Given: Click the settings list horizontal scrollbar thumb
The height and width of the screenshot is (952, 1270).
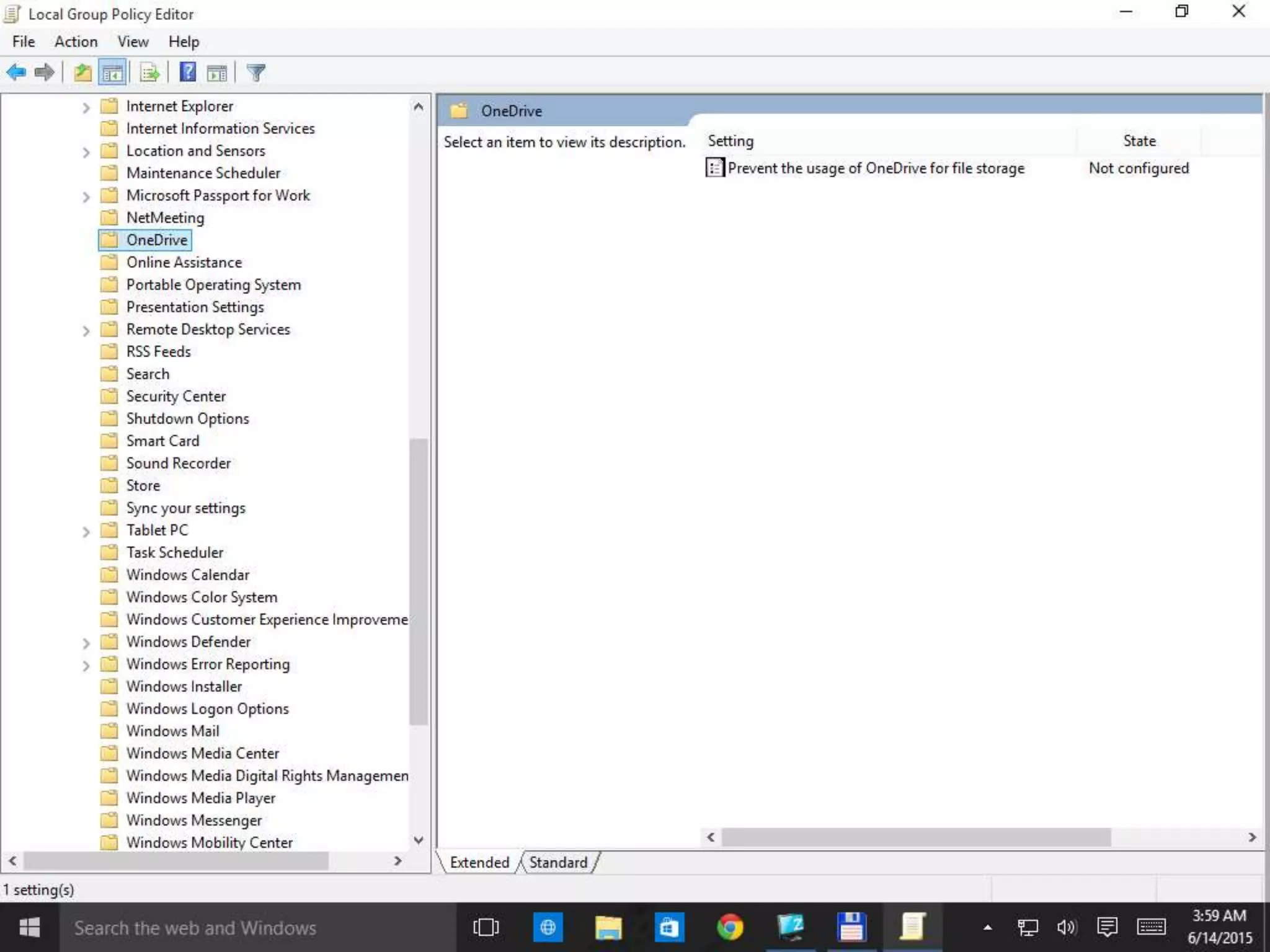Looking at the screenshot, I should click(917, 837).
